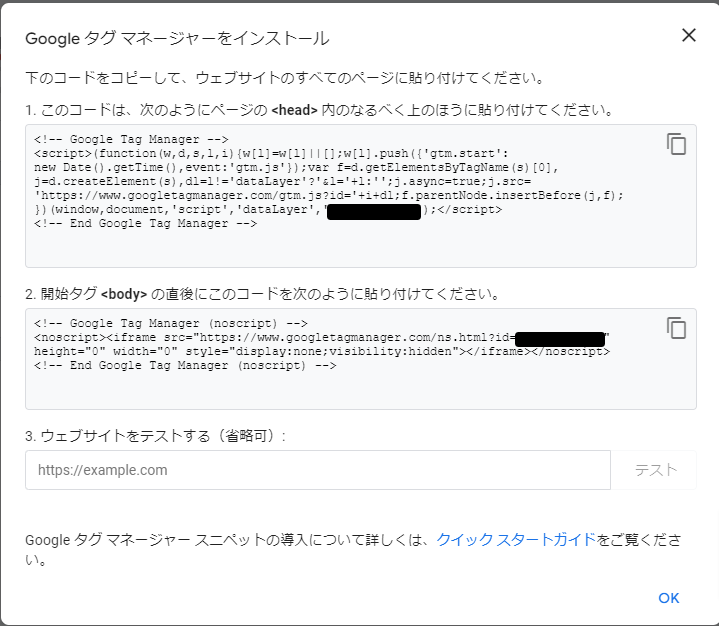719x626 pixels.
Task: Copy the body noscript code snippet
Action: 676,328
